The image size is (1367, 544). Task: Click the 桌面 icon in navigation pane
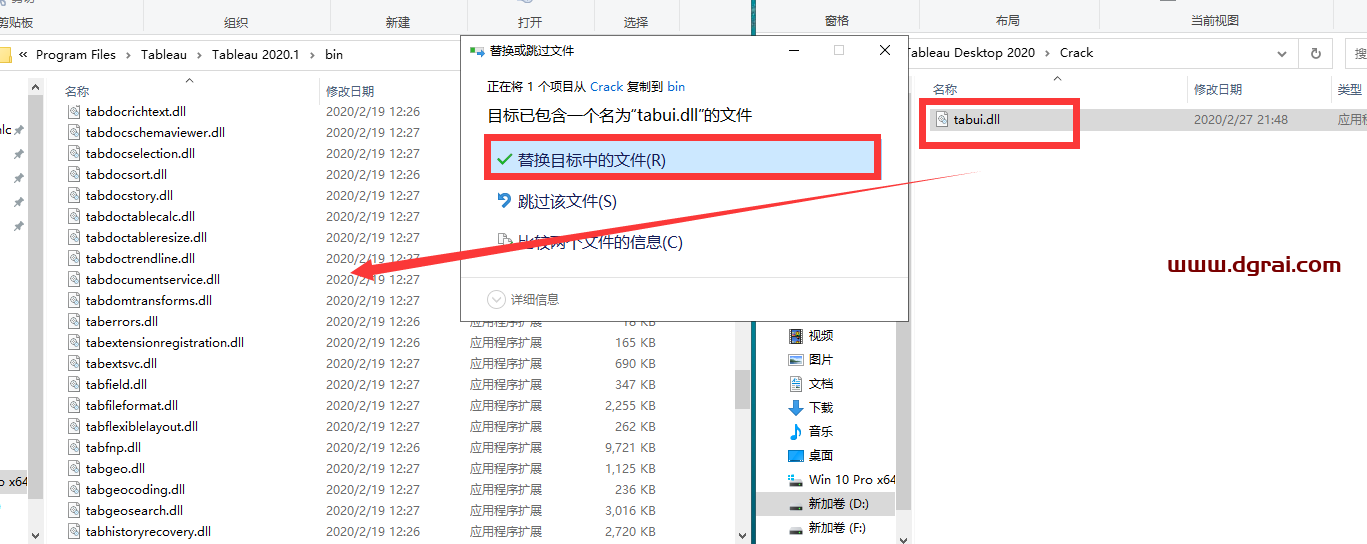(x=796, y=456)
